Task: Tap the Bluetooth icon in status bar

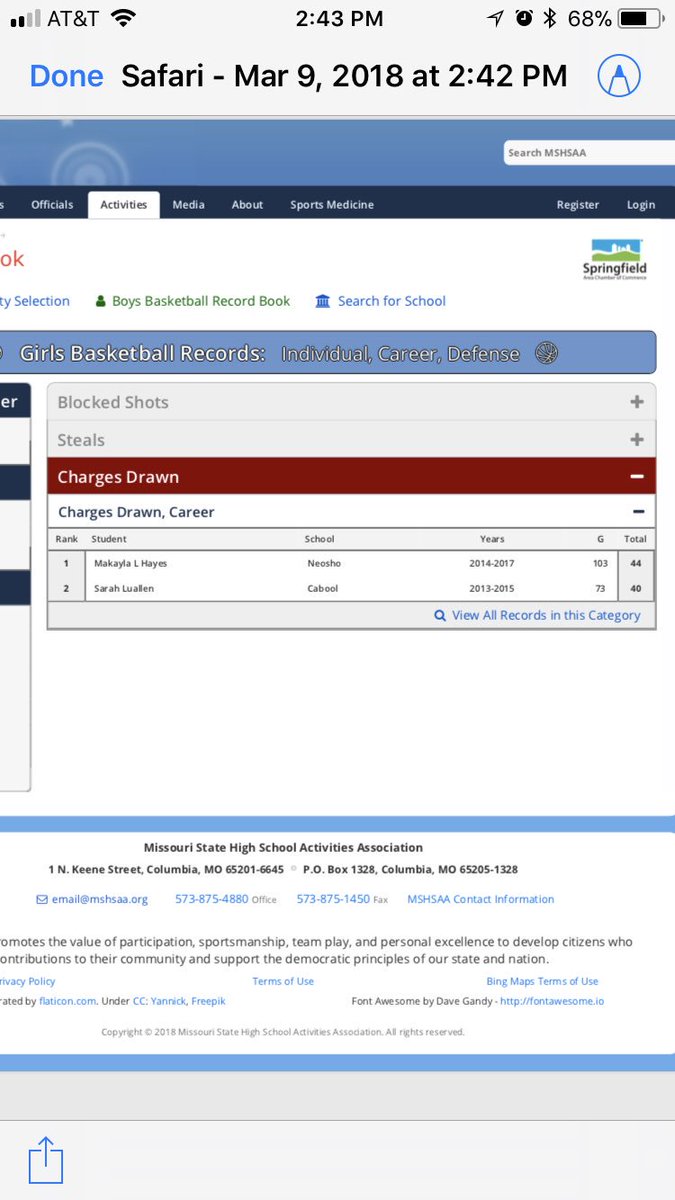Action: (550, 18)
